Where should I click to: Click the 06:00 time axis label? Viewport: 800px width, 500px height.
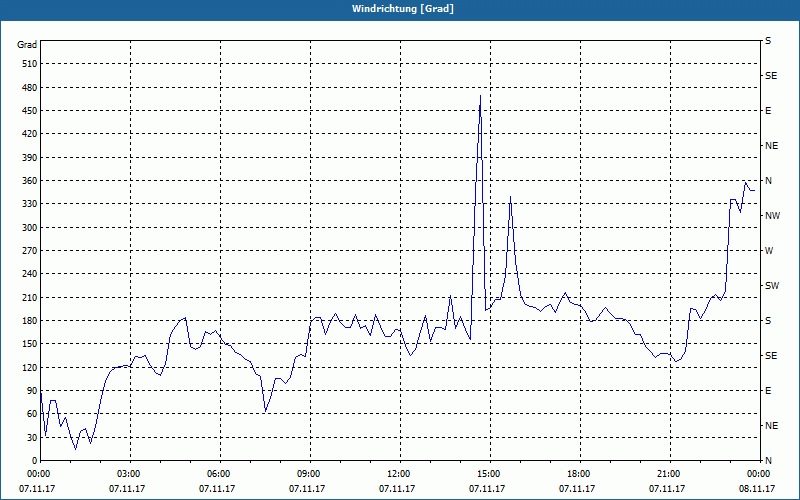pyautogui.click(x=220, y=473)
